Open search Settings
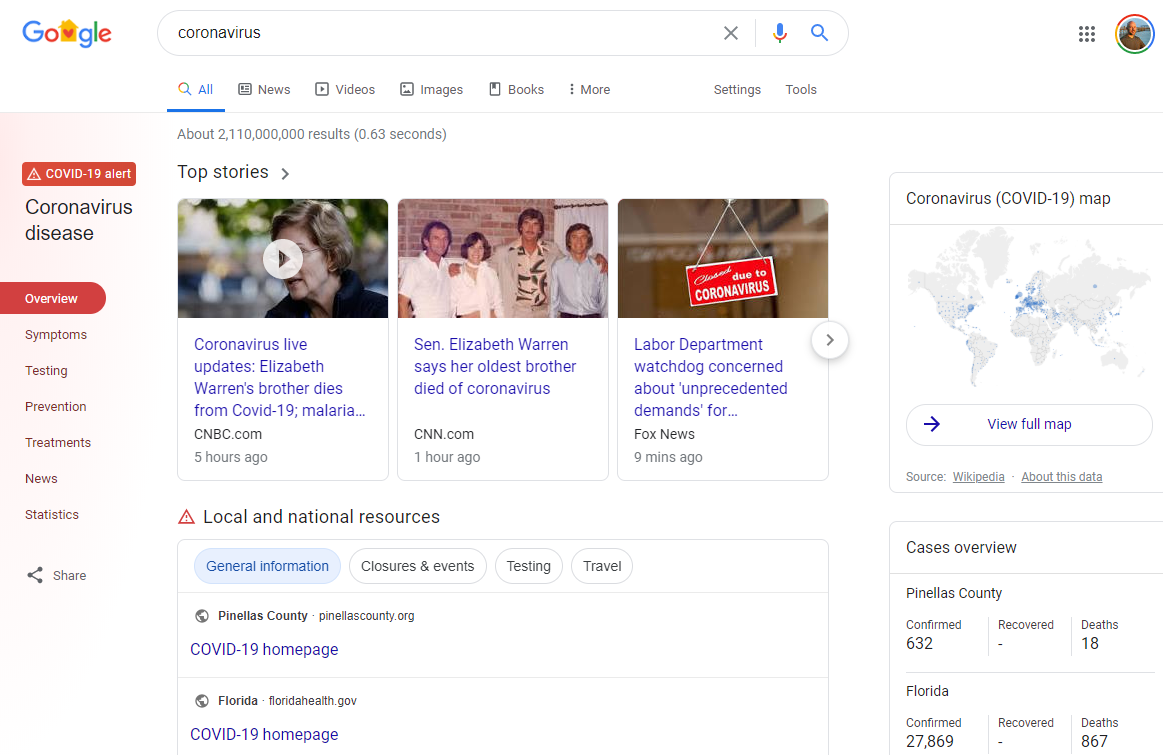 tap(737, 90)
